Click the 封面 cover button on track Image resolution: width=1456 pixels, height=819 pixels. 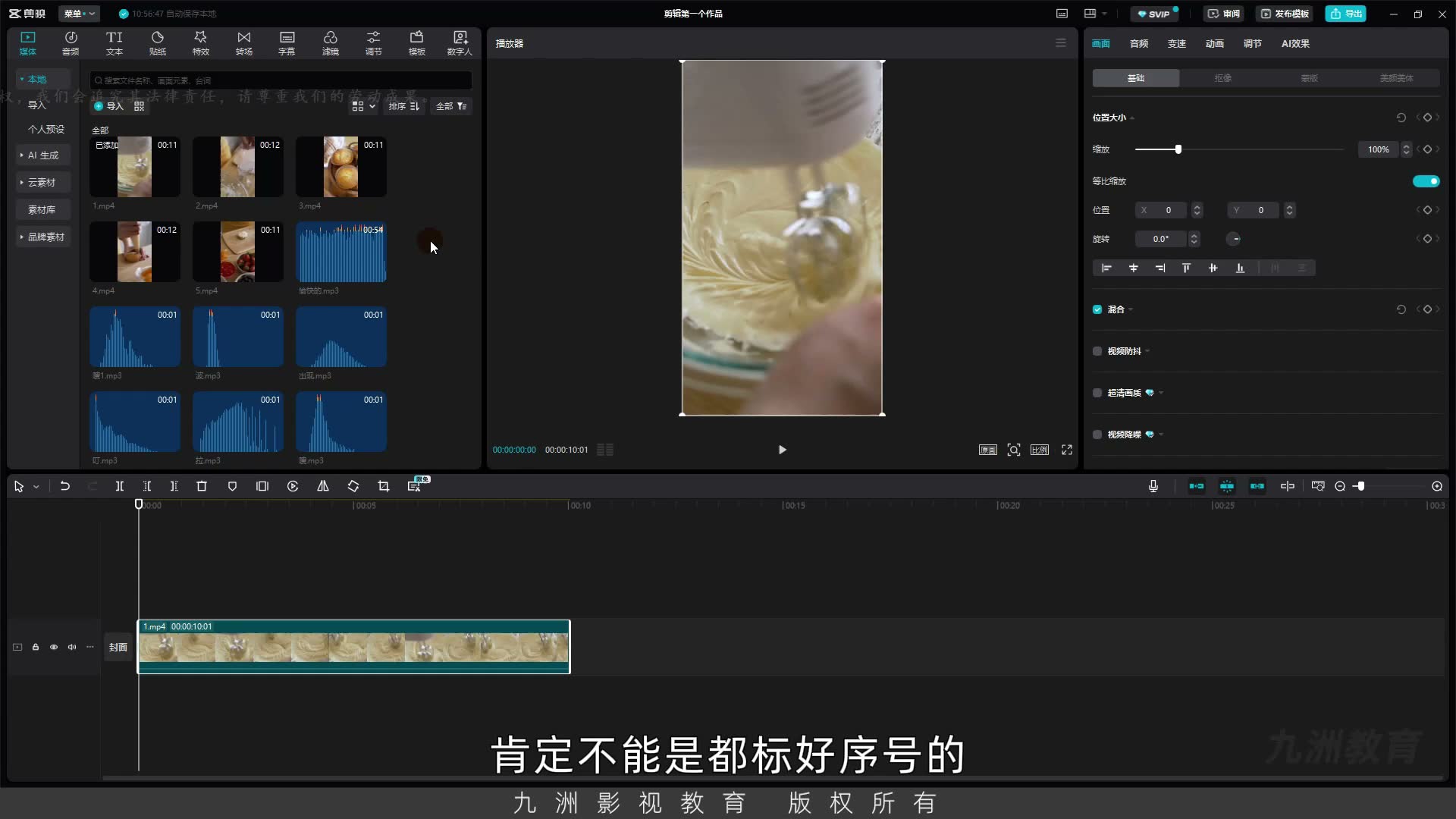[118, 647]
